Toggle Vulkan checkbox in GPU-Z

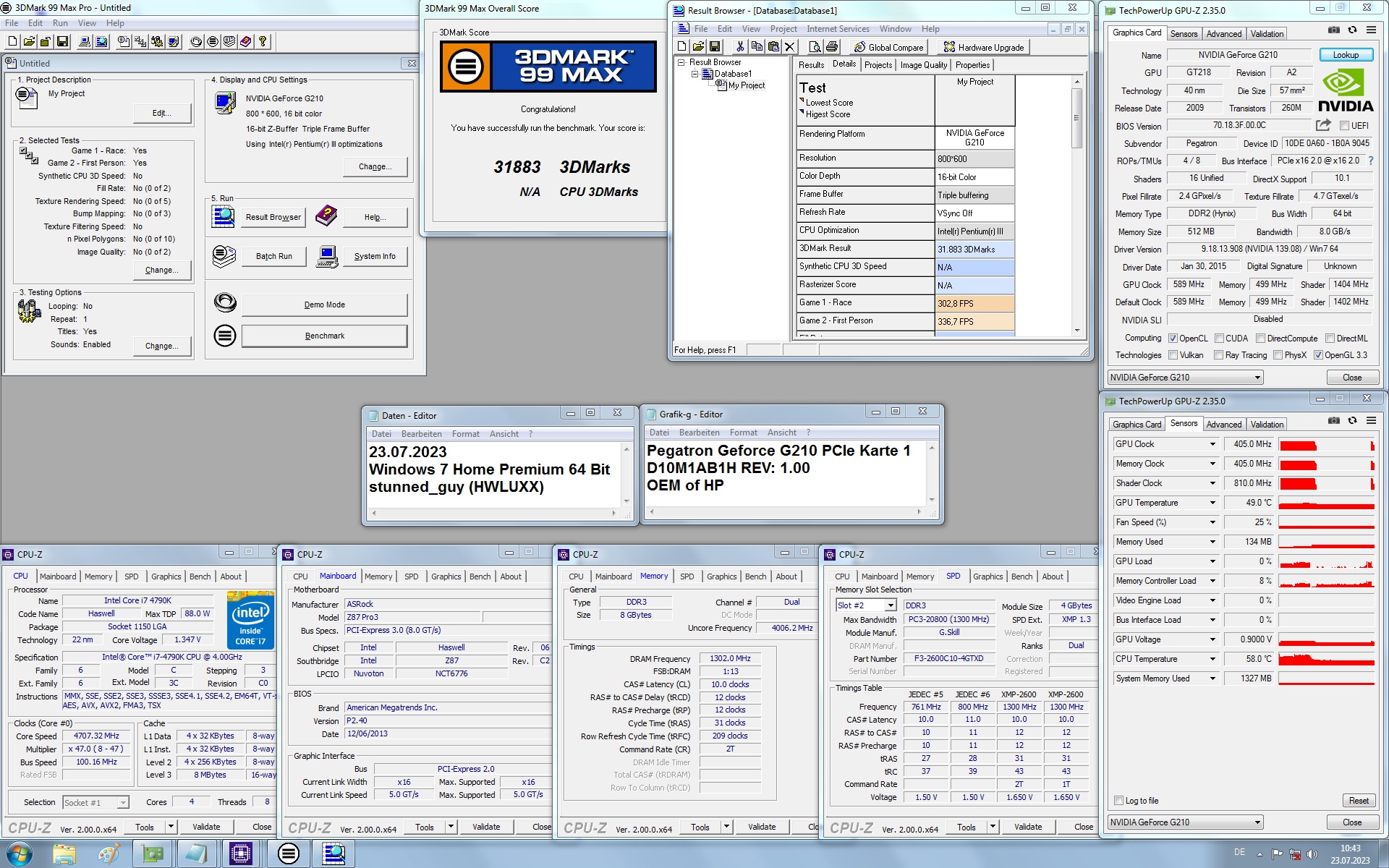1173,355
